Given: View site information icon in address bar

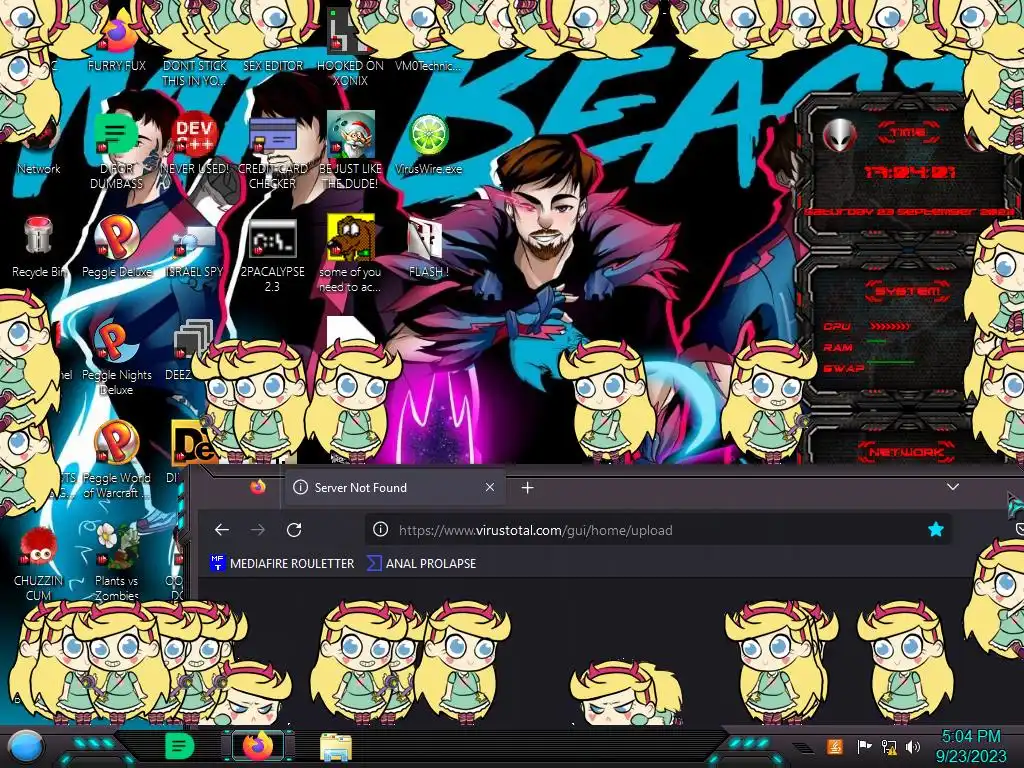Looking at the screenshot, I should click(380, 530).
